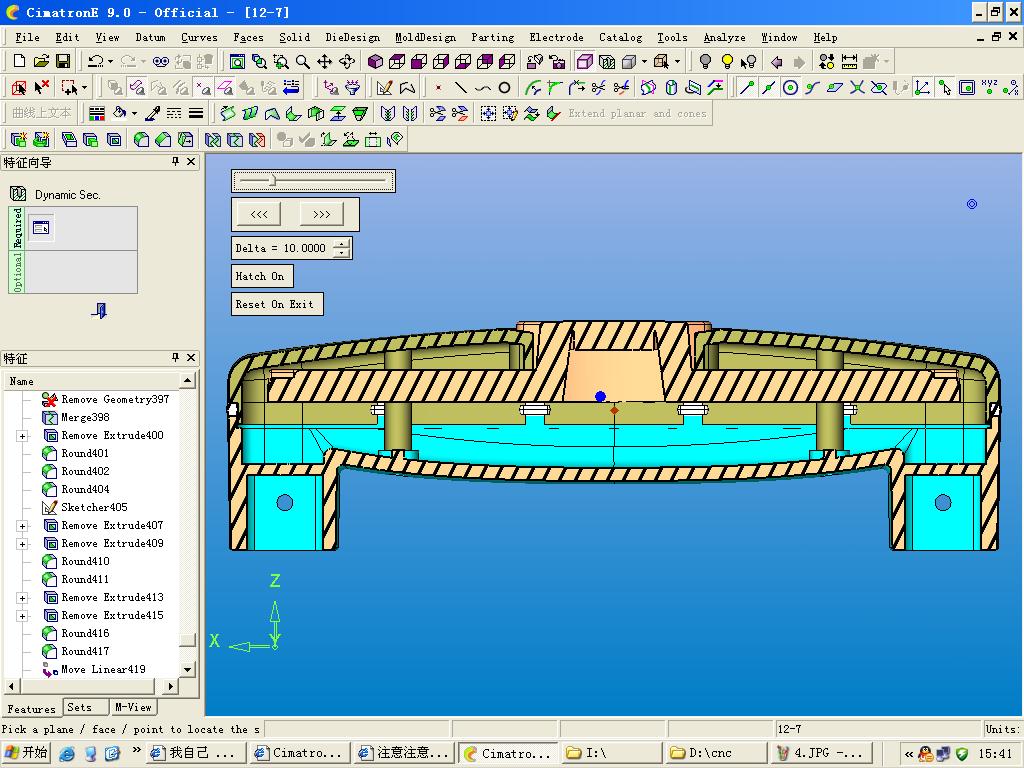Click the yellow show-entities light bulb icon
The width and height of the screenshot is (1024, 768).
click(727, 61)
